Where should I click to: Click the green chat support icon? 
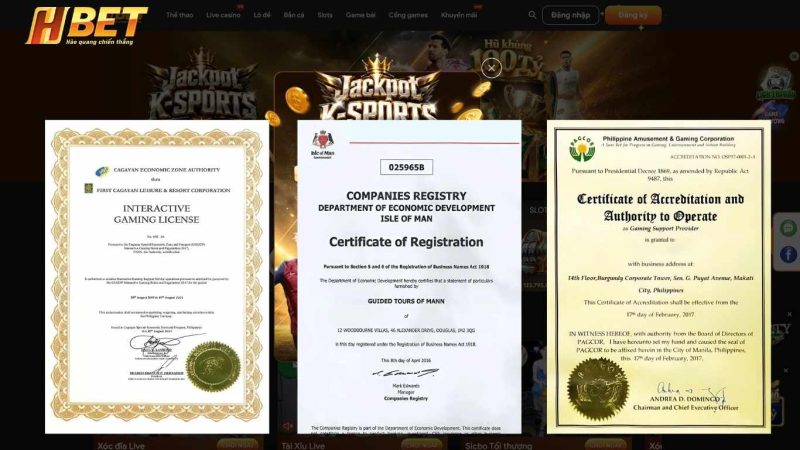click(788, 228)
